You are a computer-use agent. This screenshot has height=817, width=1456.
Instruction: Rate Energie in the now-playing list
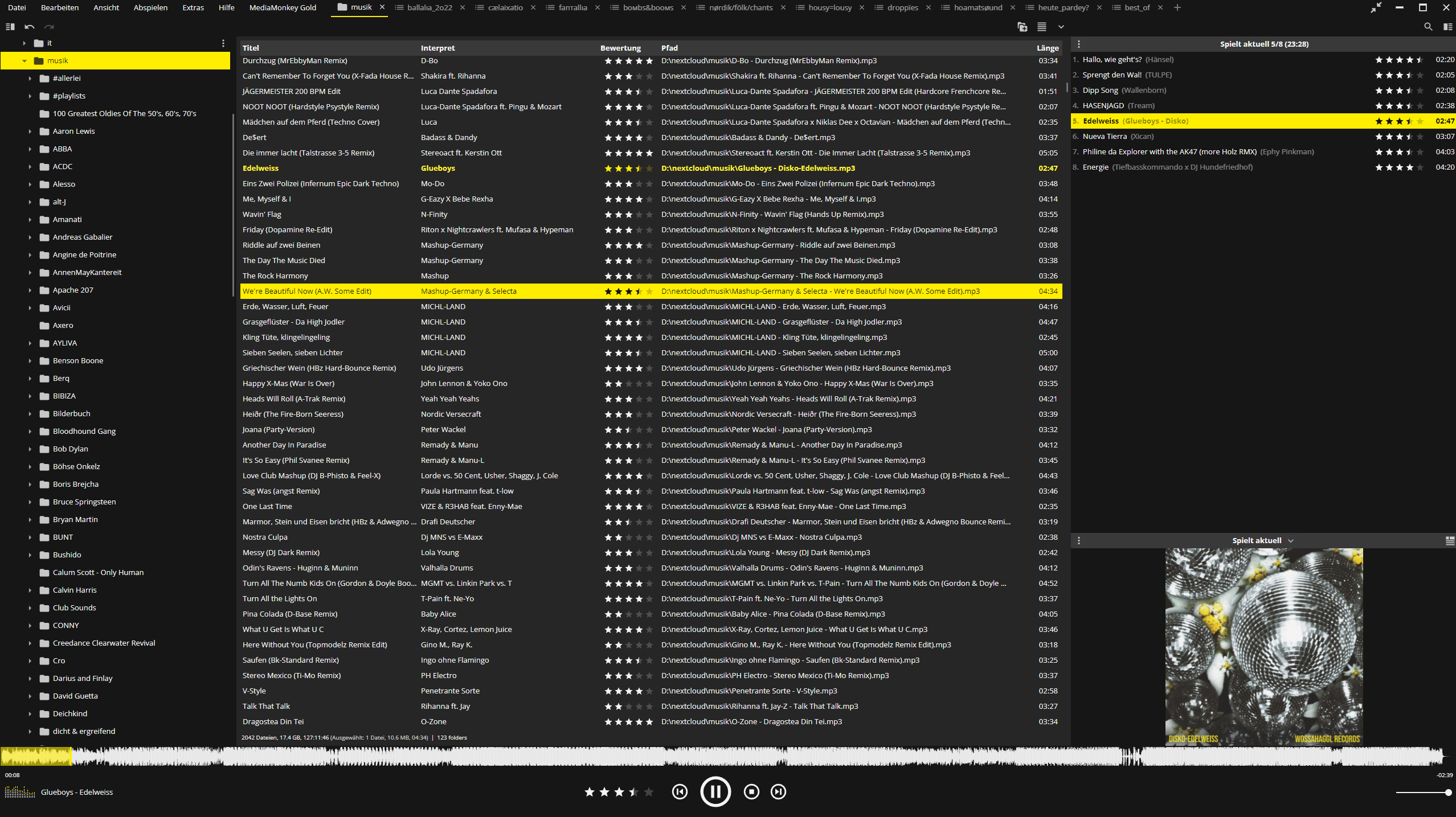point(1400,167)
